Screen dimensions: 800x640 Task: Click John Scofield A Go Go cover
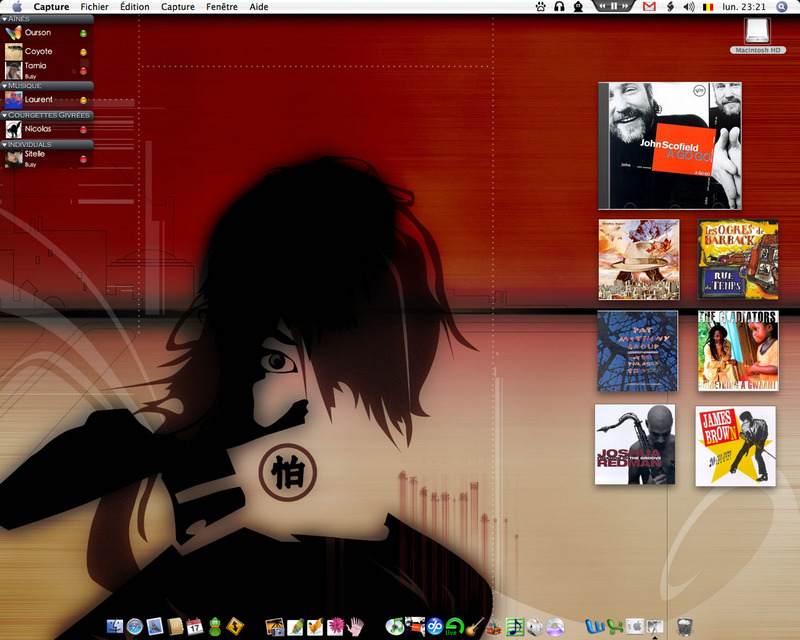click(x=670, y=146)
